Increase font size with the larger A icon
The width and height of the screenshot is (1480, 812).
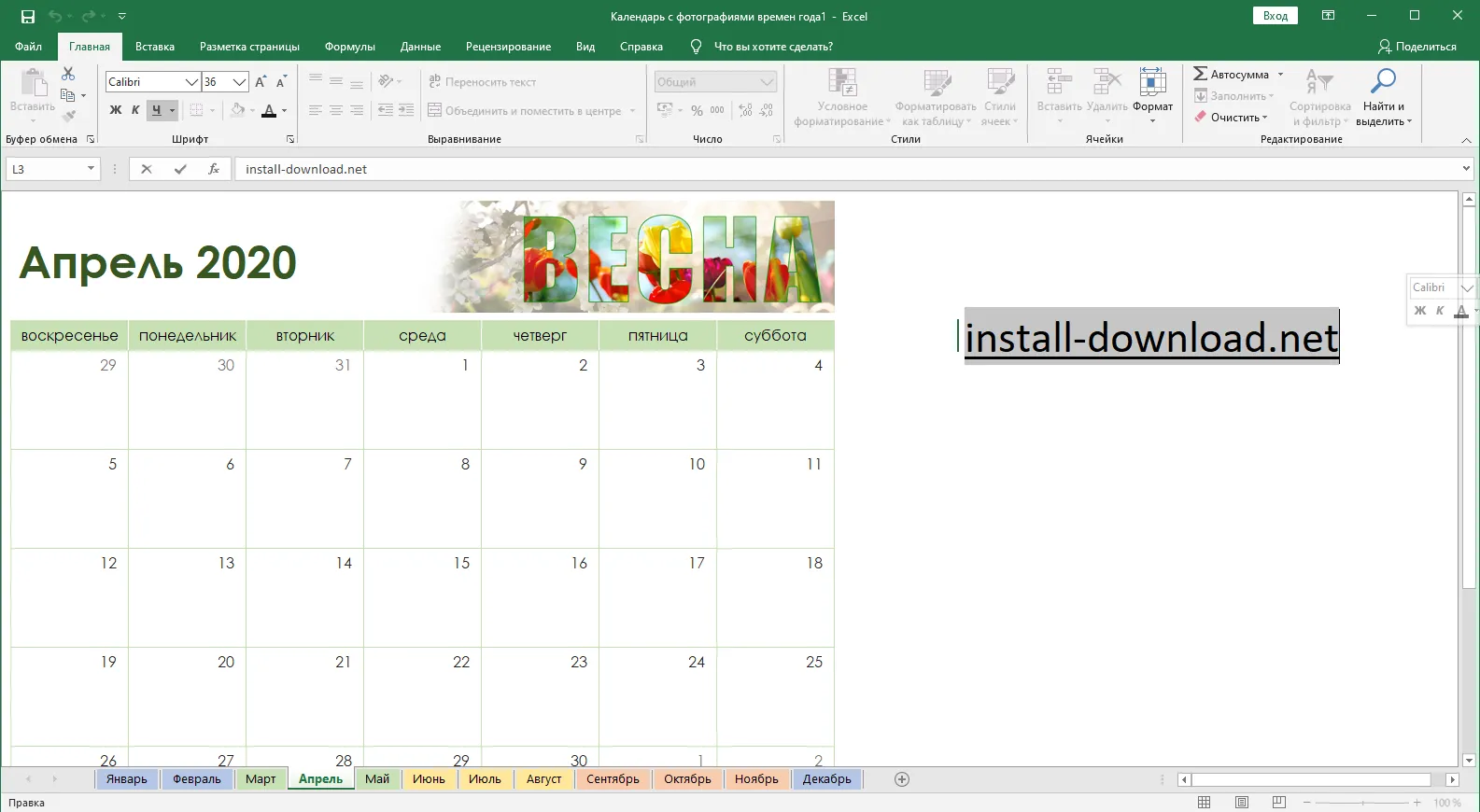click(x=261, y=82)
